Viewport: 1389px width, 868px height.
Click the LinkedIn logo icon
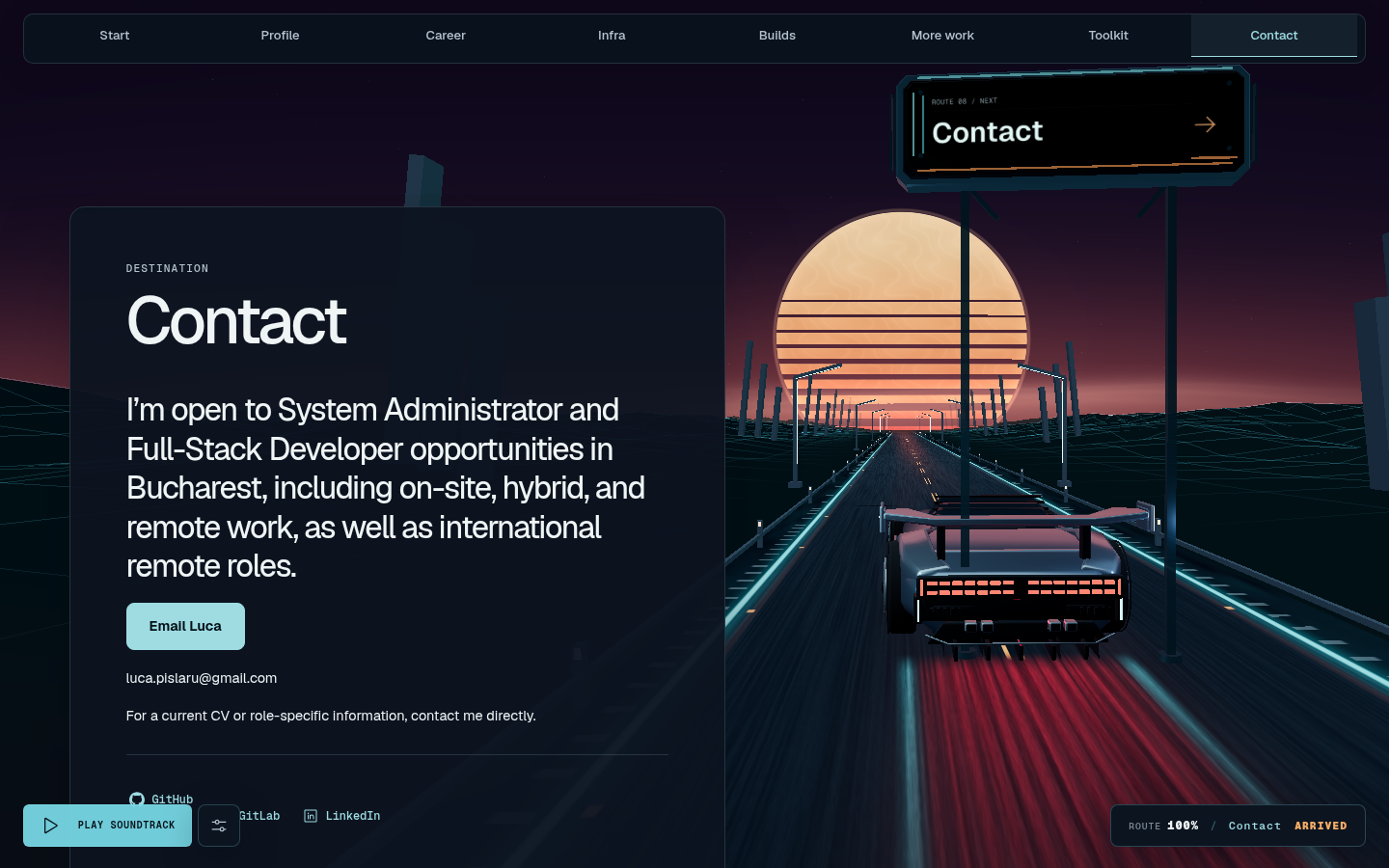point(311,816)
